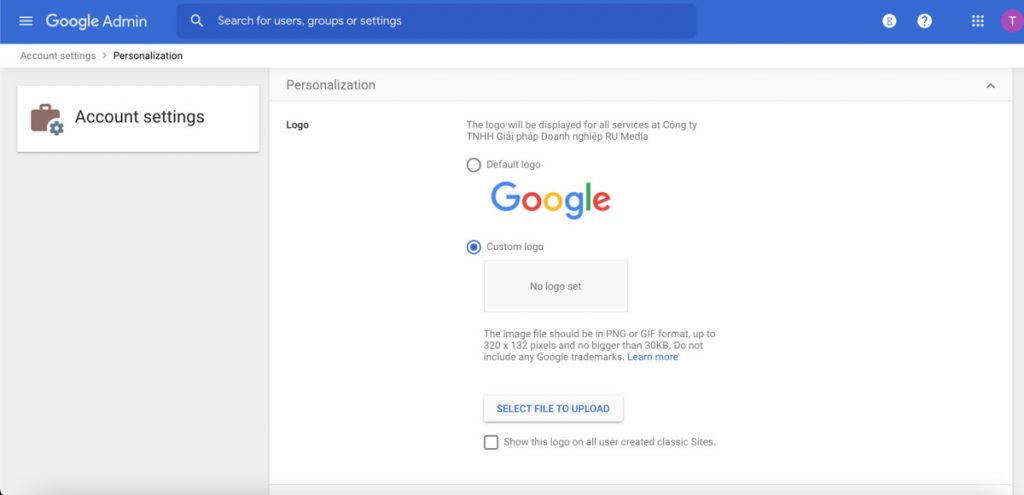Open the Google apps grid
The height and width of the screenshot is (495, 1024).
pyautogui.click(x=978, y=21)
